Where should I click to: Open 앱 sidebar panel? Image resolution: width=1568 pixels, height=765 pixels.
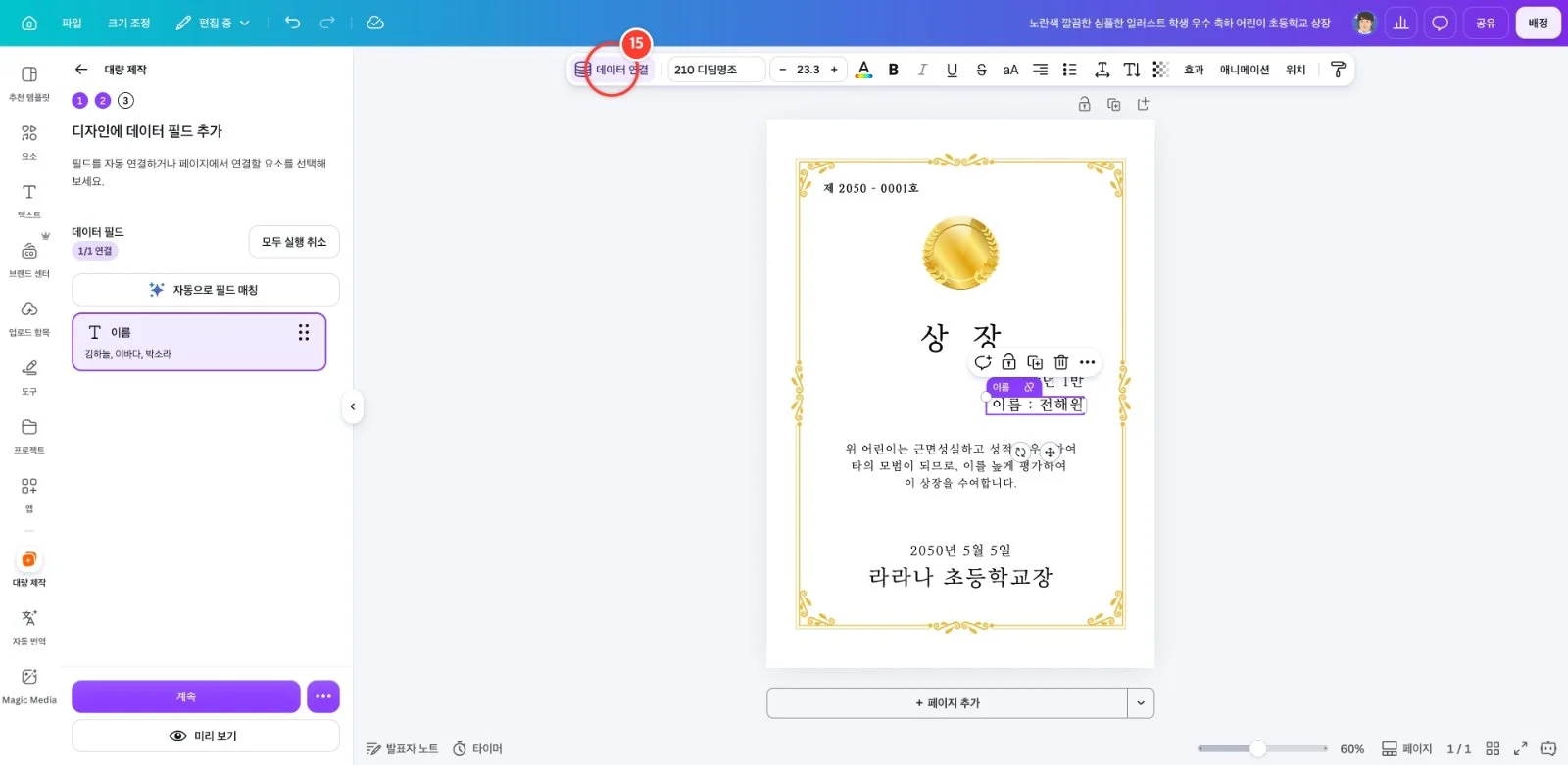tap(29, 495)
